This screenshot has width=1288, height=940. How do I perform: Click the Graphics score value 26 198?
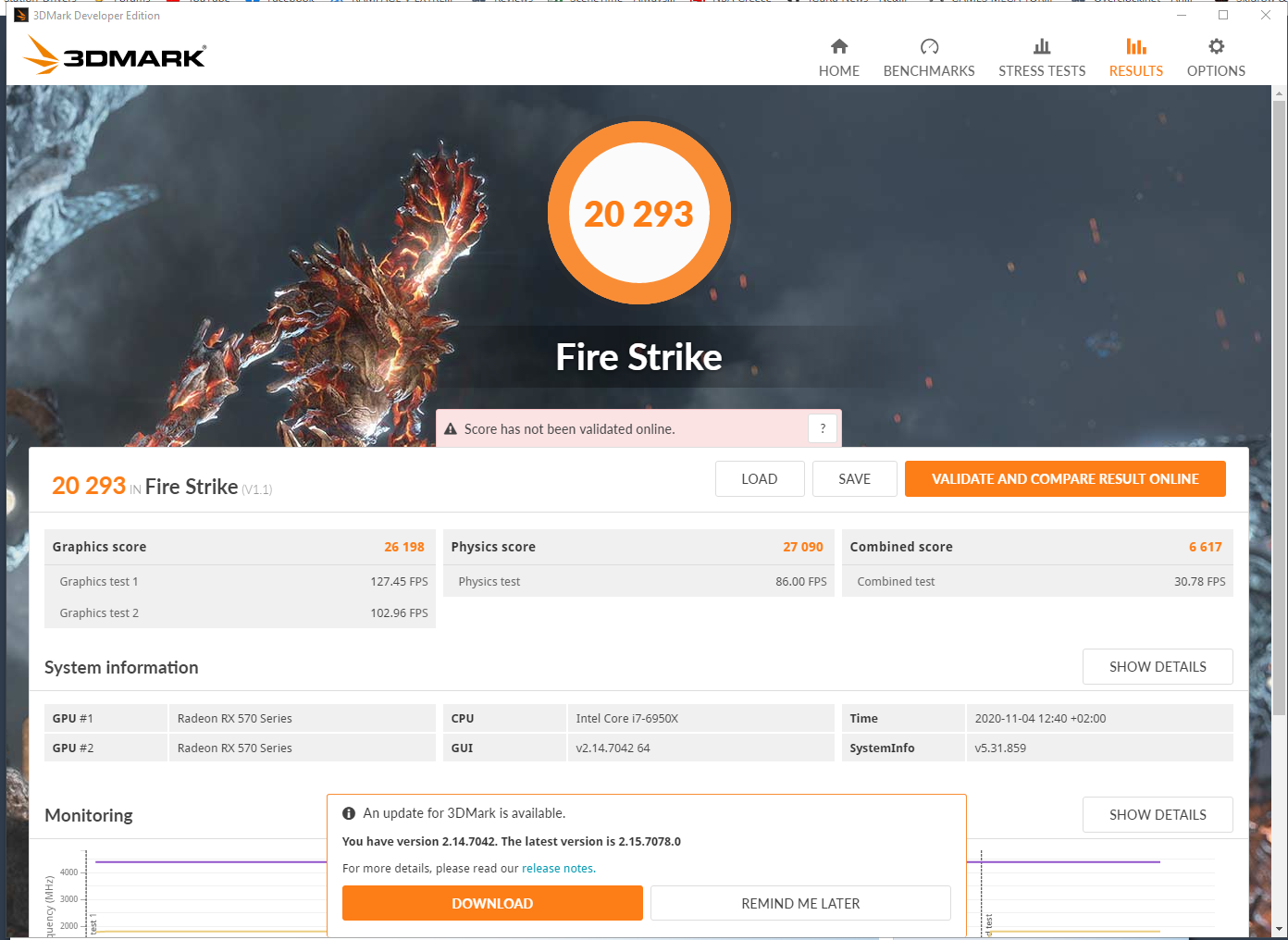pos(404,547)
